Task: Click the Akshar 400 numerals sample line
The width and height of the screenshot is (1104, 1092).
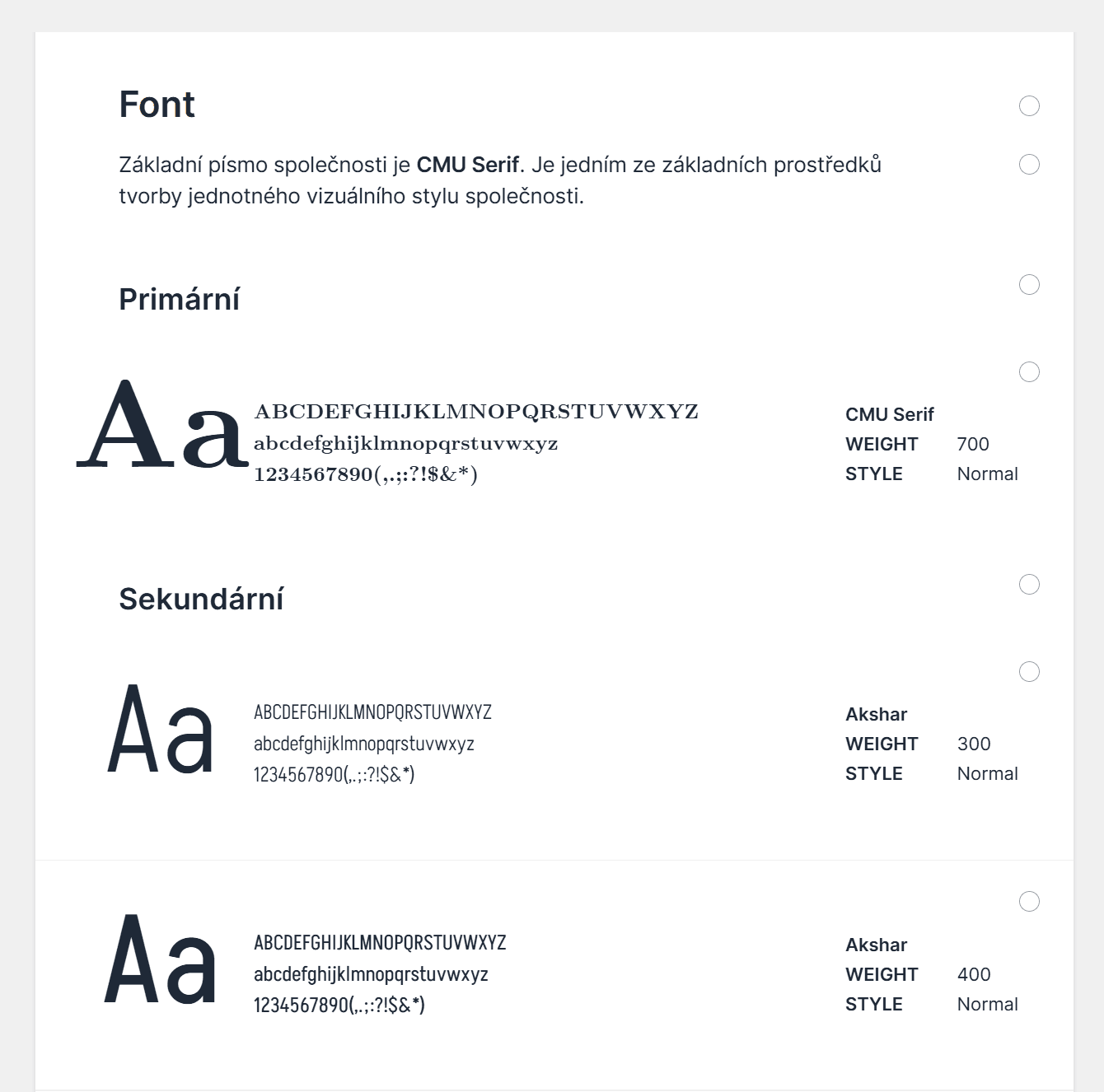Action: tap(339, 1005)
